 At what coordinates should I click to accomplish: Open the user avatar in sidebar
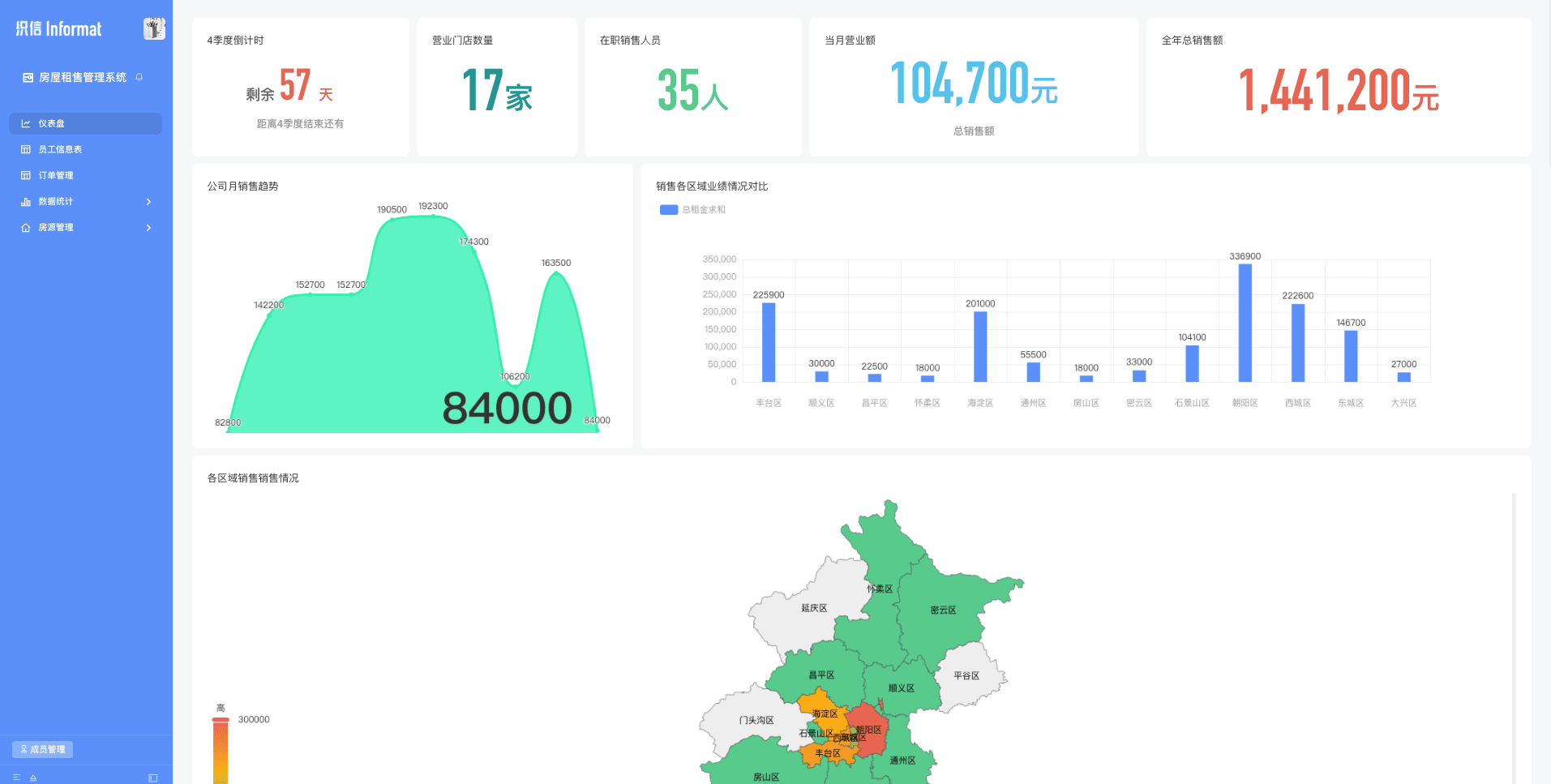[154, 28]
